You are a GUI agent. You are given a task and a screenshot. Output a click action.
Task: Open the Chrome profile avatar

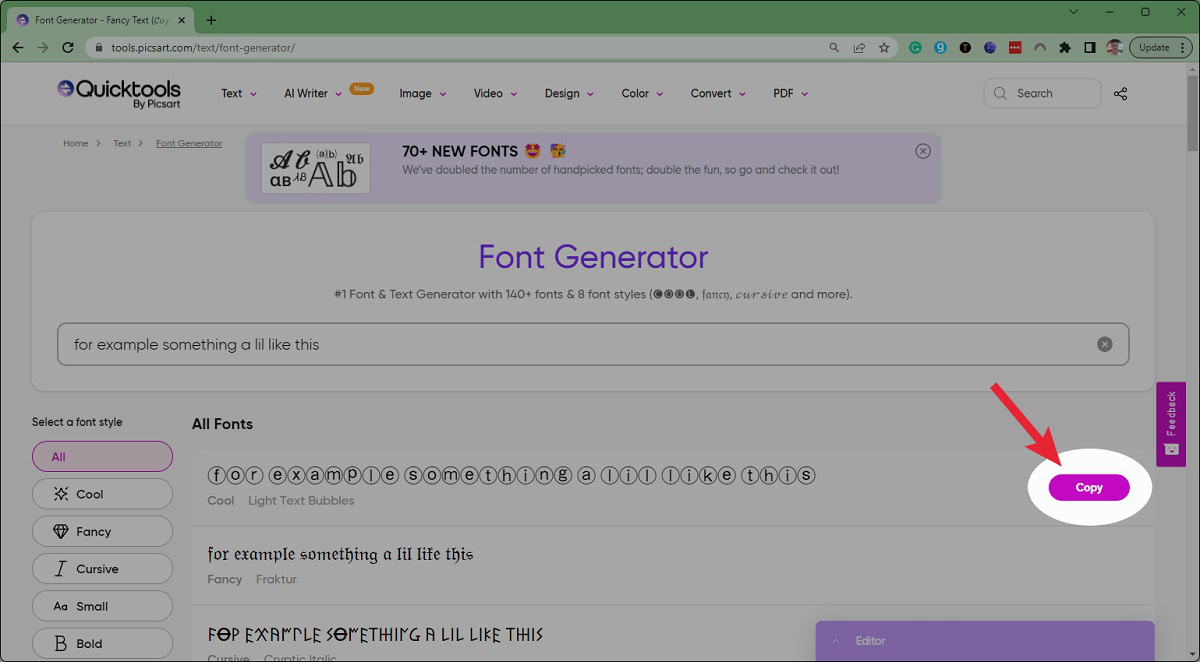(1115, 47)
